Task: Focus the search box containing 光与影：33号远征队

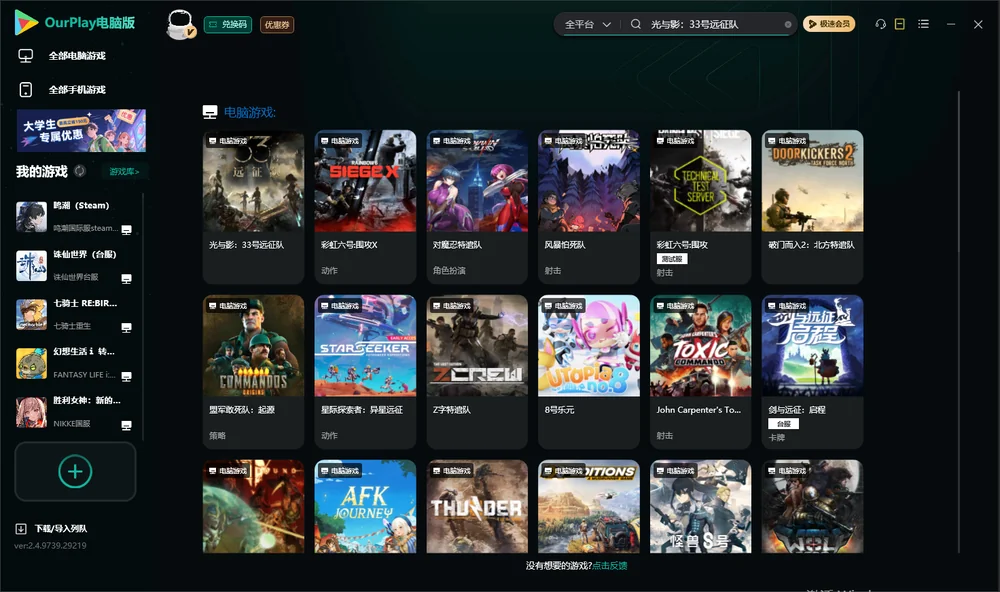Action: click(x=714, y=24)
